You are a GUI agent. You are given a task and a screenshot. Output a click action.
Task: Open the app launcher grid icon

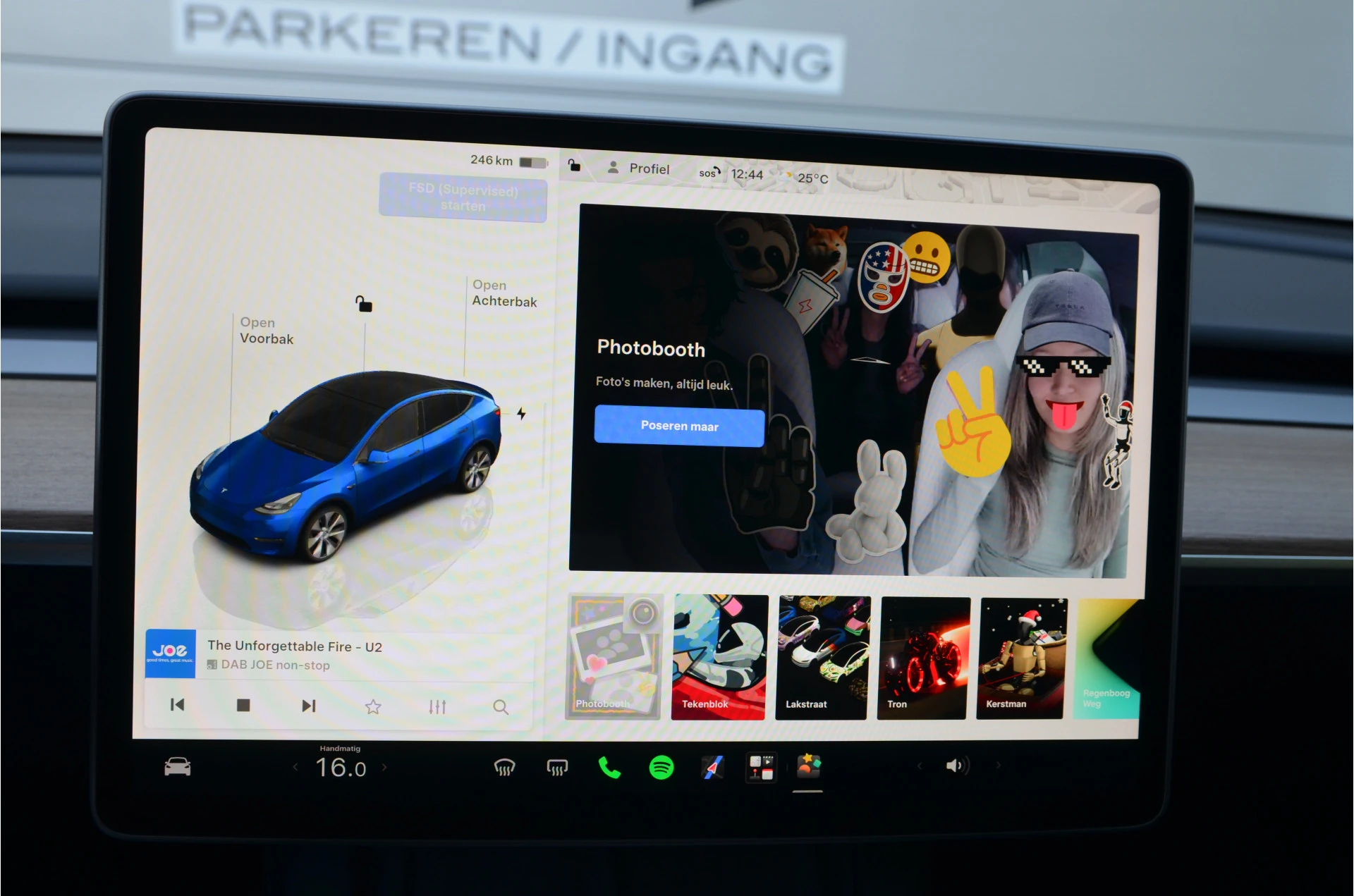pyautogui.click(x=761, y=767)
